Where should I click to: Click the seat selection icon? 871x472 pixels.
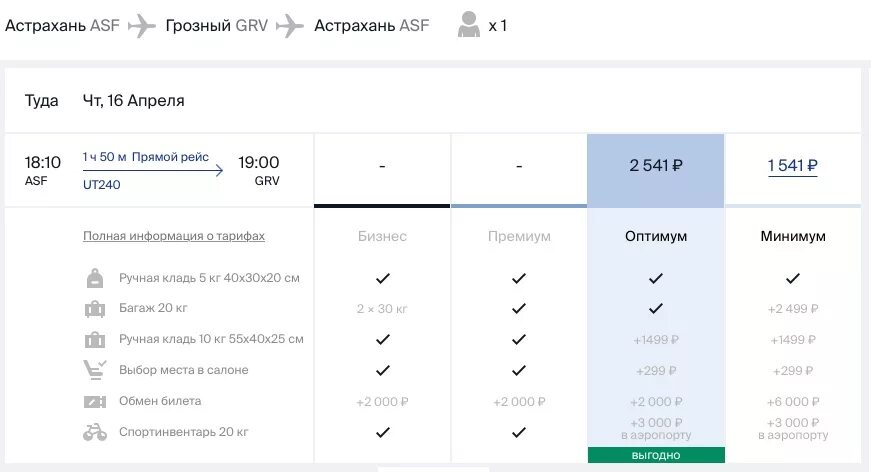pyautogui.click(x=95, y=370)
